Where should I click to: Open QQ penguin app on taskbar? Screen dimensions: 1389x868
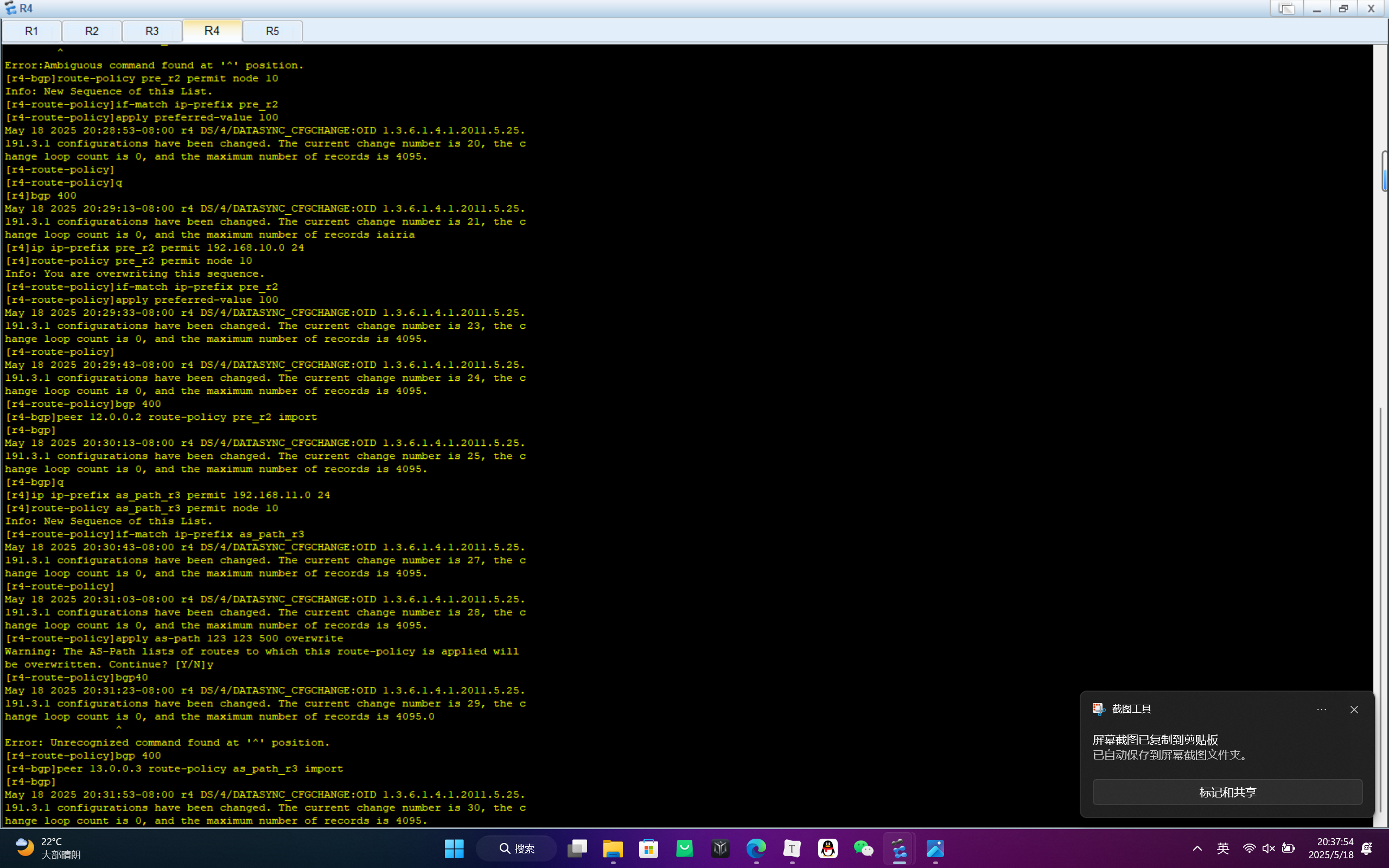pos(827,848)
